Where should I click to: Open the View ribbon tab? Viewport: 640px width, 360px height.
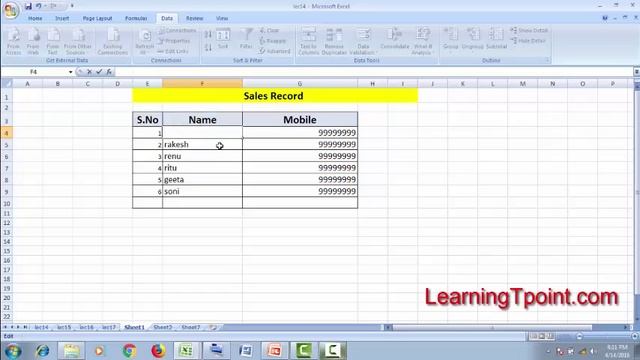[222, 18]
